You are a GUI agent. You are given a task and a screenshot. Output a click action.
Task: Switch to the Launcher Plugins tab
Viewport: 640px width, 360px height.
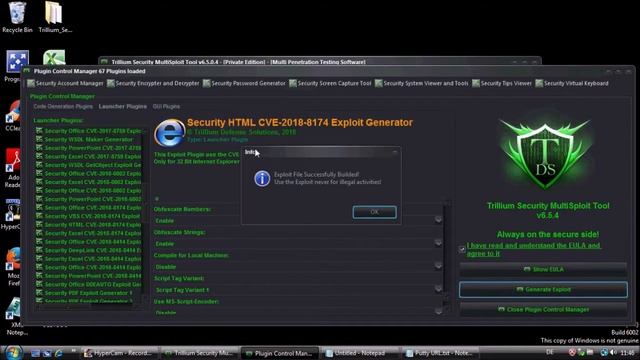coord(122,106)
